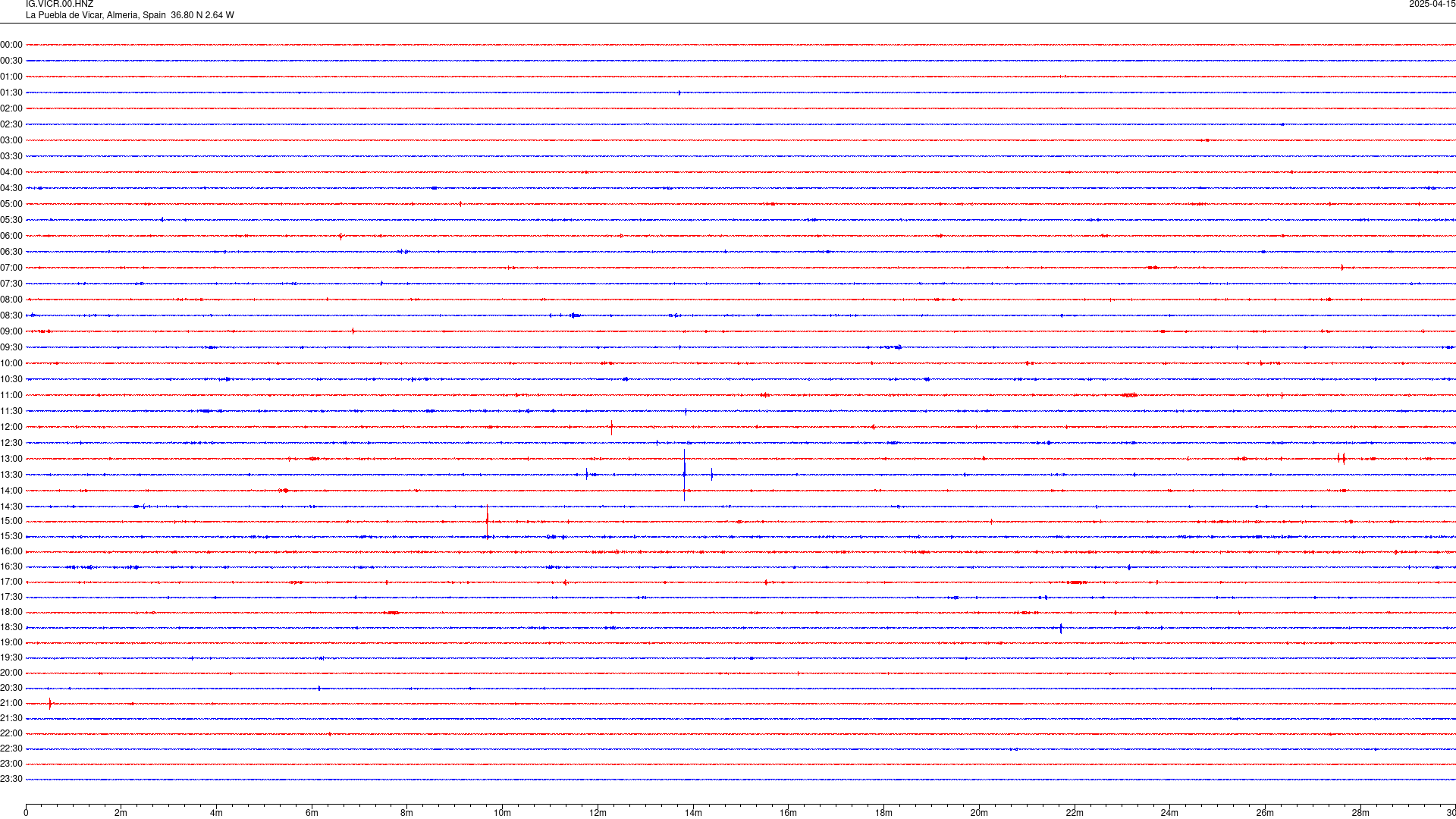Select the 00:00 time label
The image size is (1456, 819).
(x=11, y=45)
